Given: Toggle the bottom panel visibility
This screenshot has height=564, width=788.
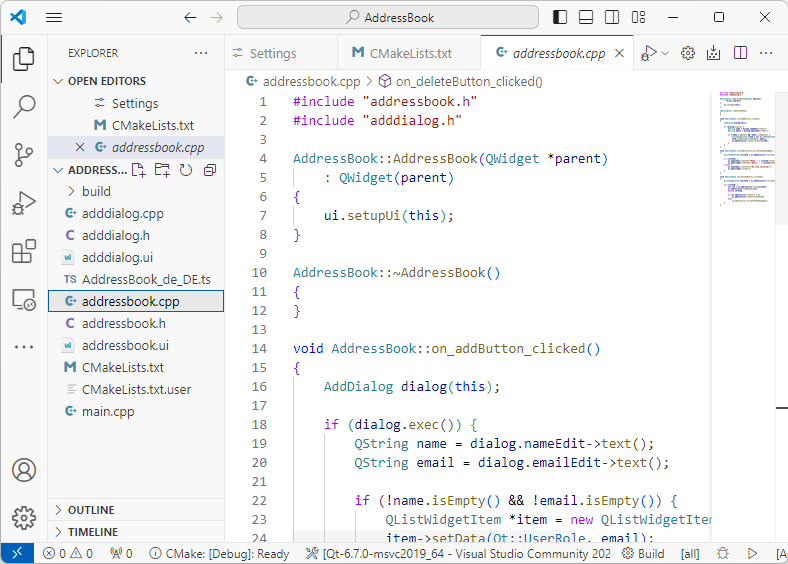Looking at the screenshot, I should click(586, 17).
